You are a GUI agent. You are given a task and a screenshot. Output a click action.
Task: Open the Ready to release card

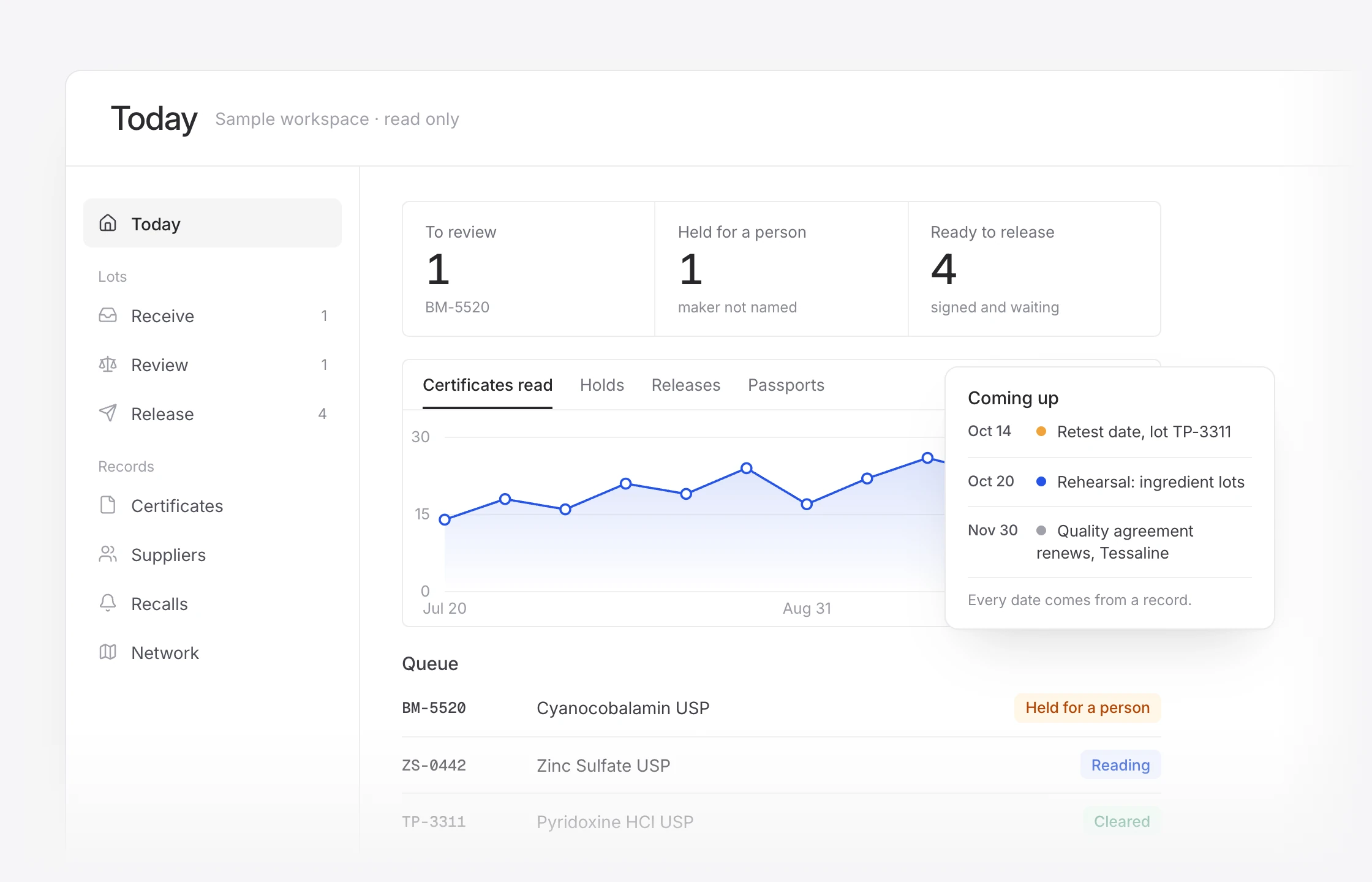1035,269
